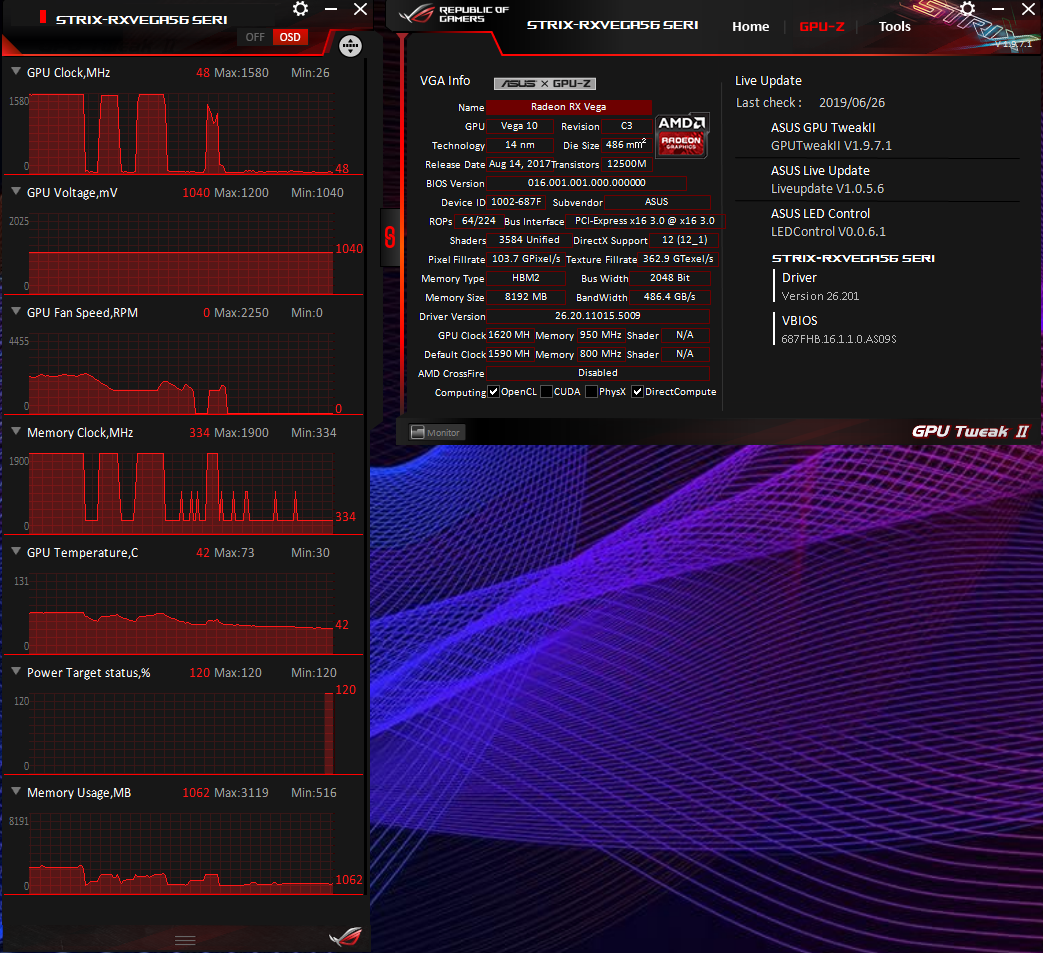Click the Max:1580 GPU clock reading
1043x953 pixels.
pos(241,72)
